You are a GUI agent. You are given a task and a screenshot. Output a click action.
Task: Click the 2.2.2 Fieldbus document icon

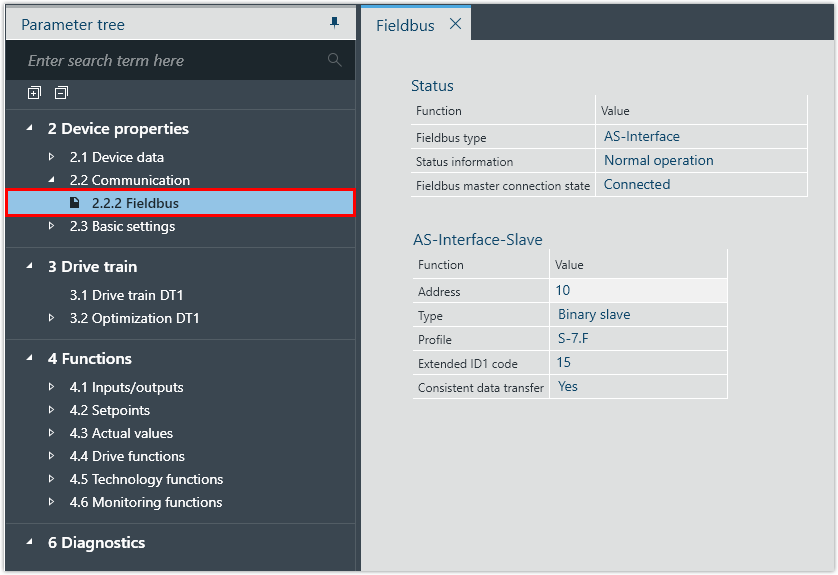pos(75,203)
